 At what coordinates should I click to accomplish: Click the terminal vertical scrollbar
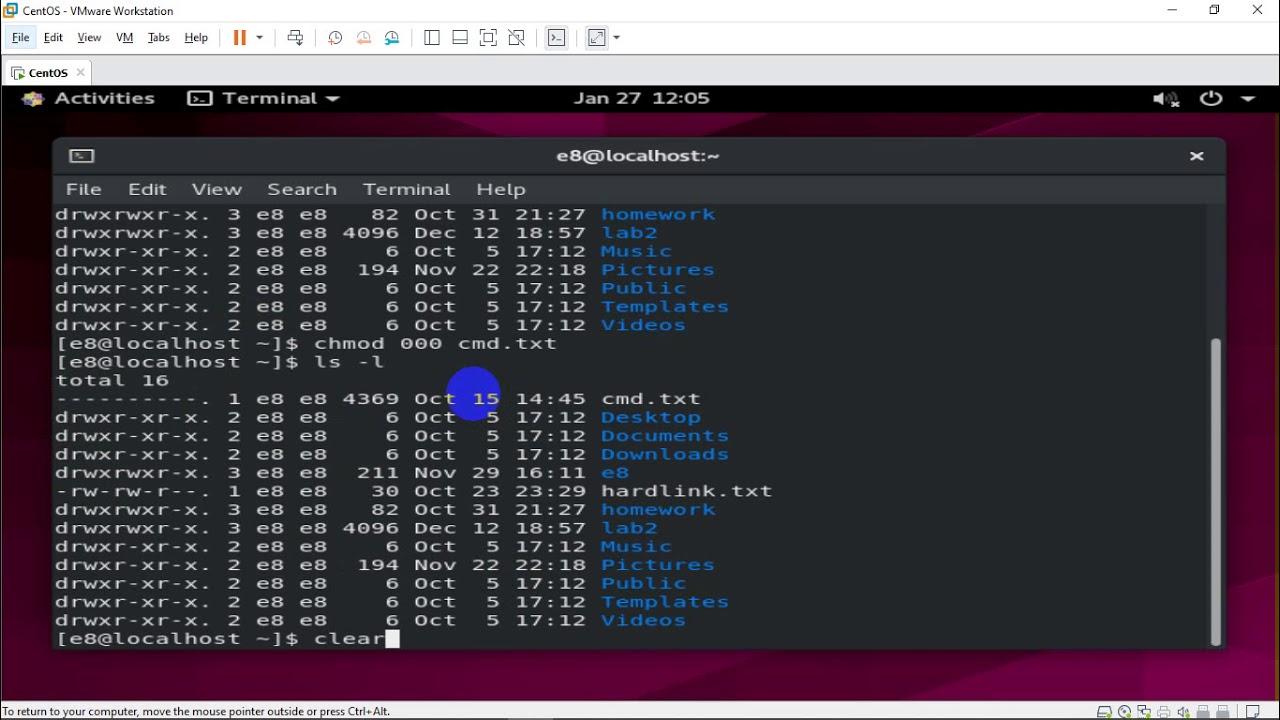[x=1216, y=492]
